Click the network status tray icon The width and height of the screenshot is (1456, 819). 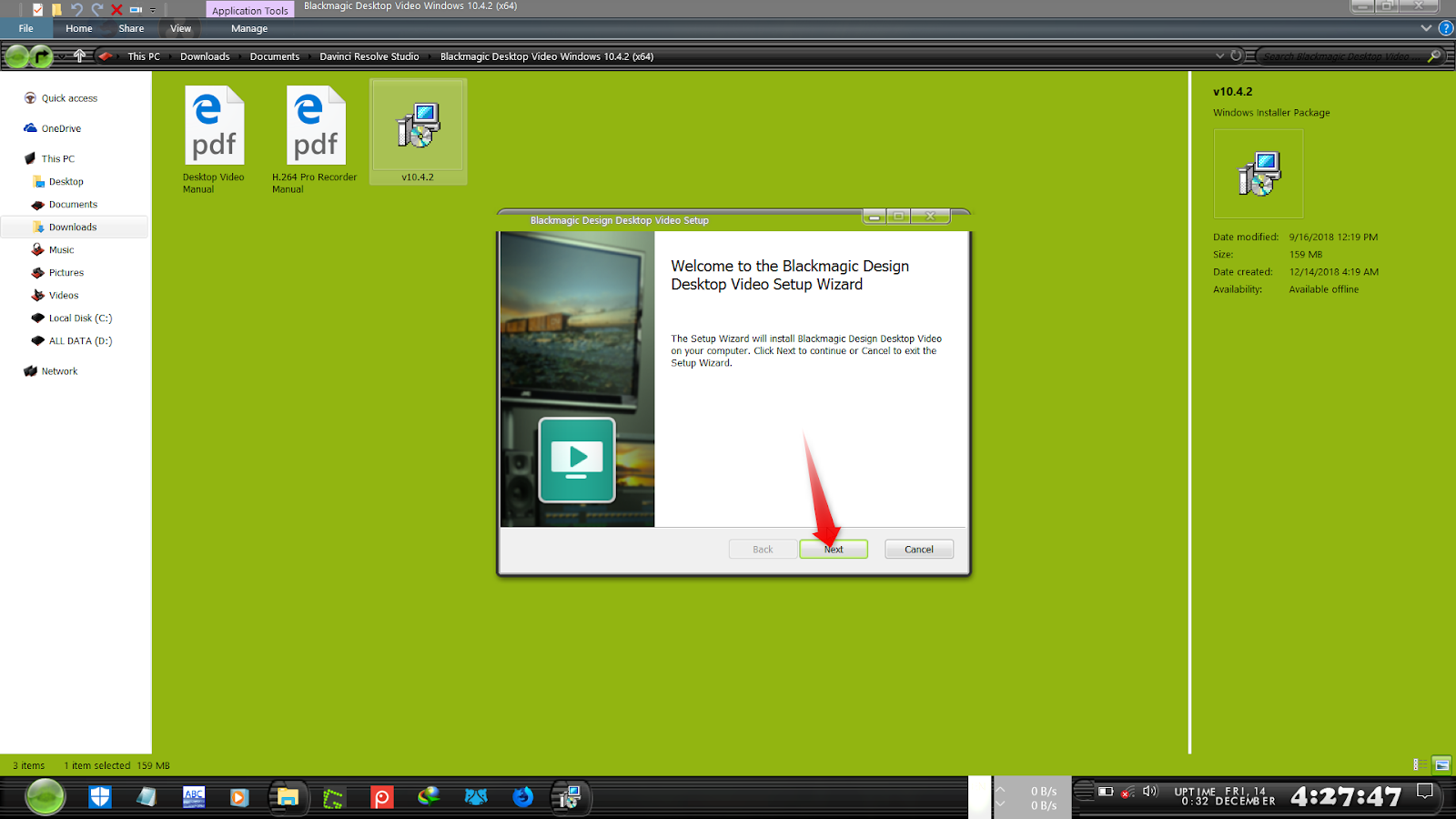1127,792
